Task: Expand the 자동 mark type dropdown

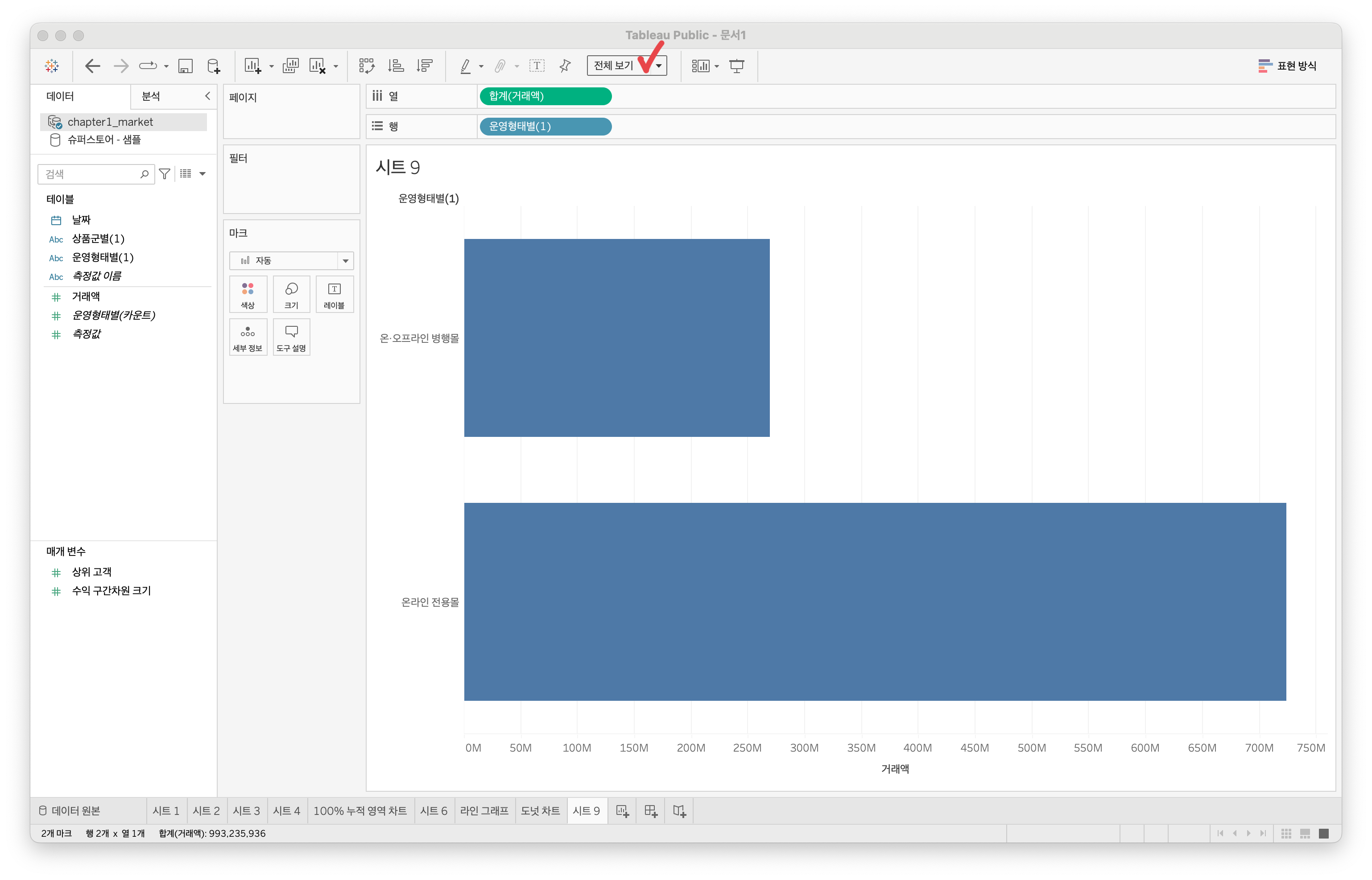Action: [x=345, y=261]
